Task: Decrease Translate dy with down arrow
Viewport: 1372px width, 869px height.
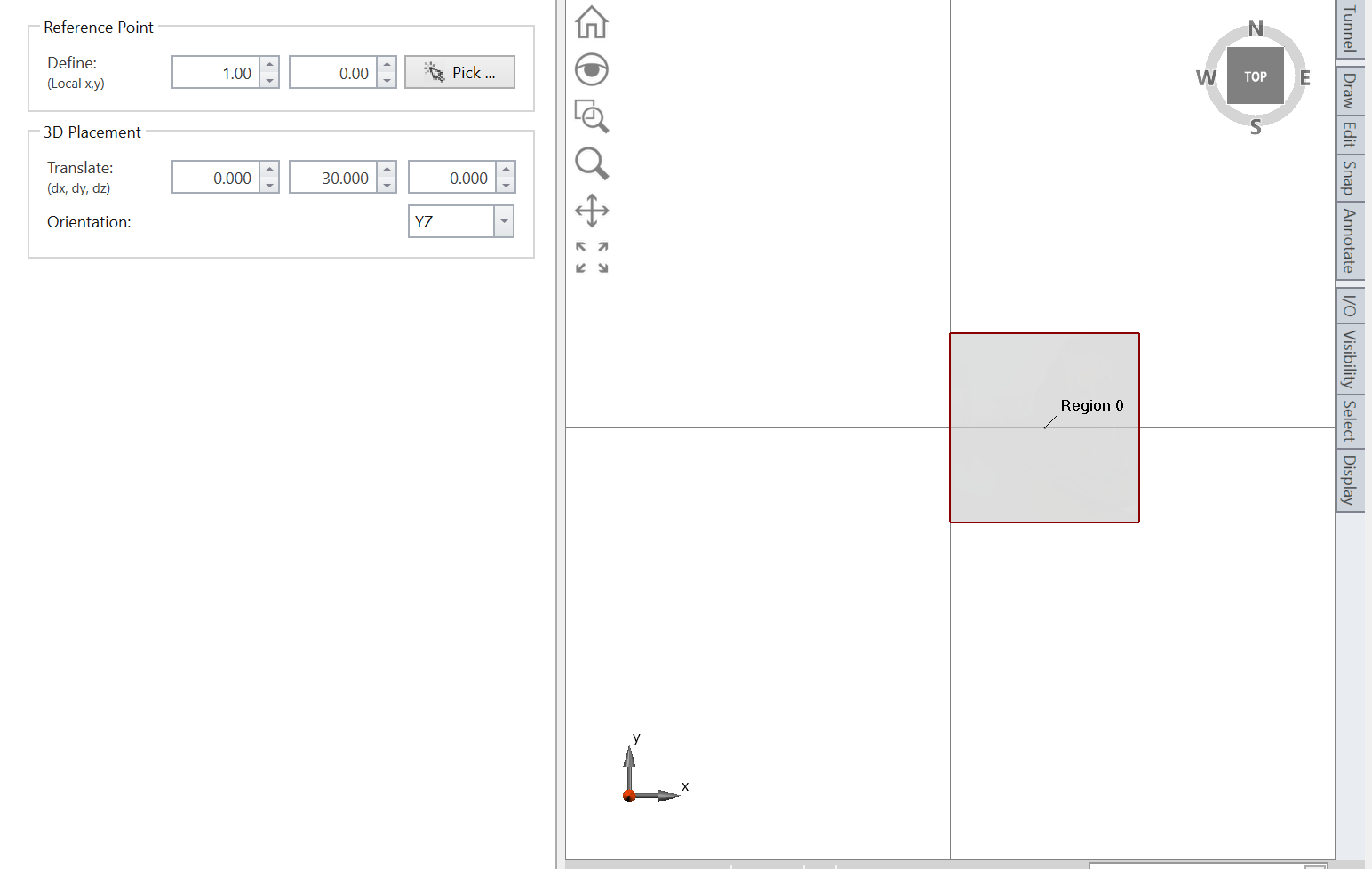Action: [x=387, y=186]
